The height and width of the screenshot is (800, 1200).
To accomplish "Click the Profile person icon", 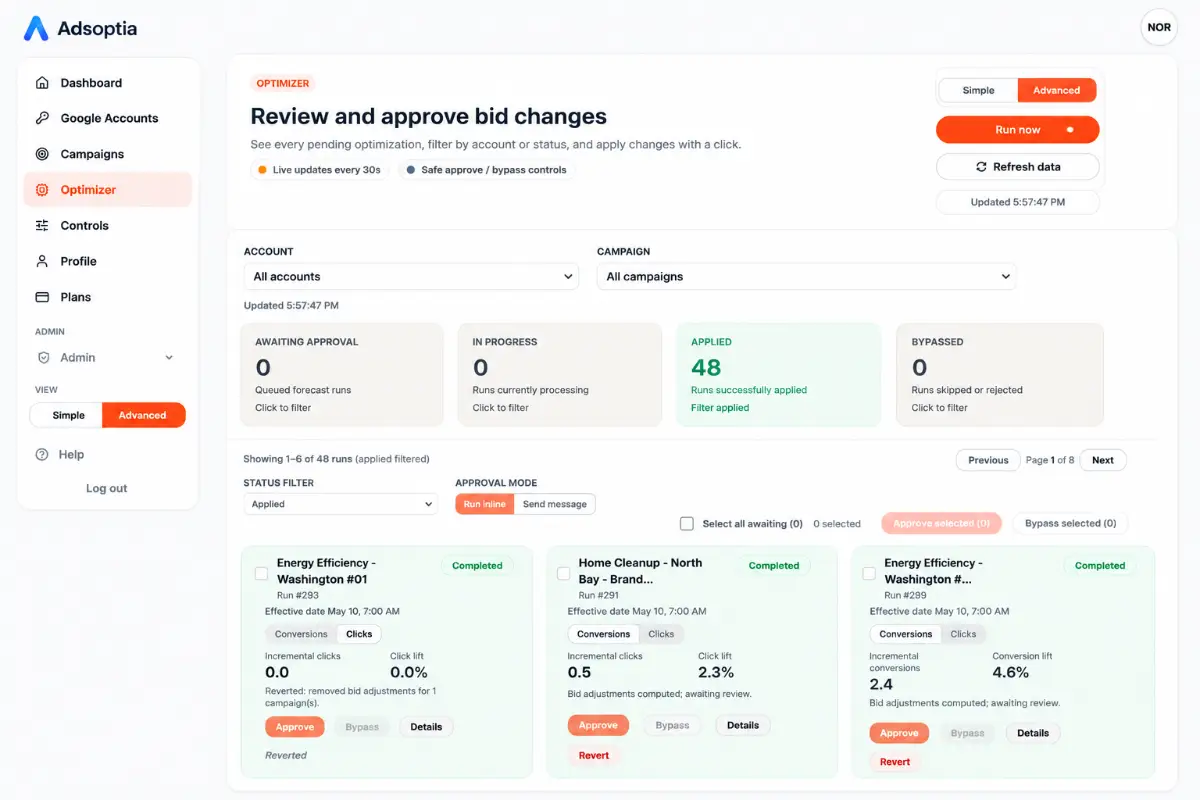I will 42,261.
